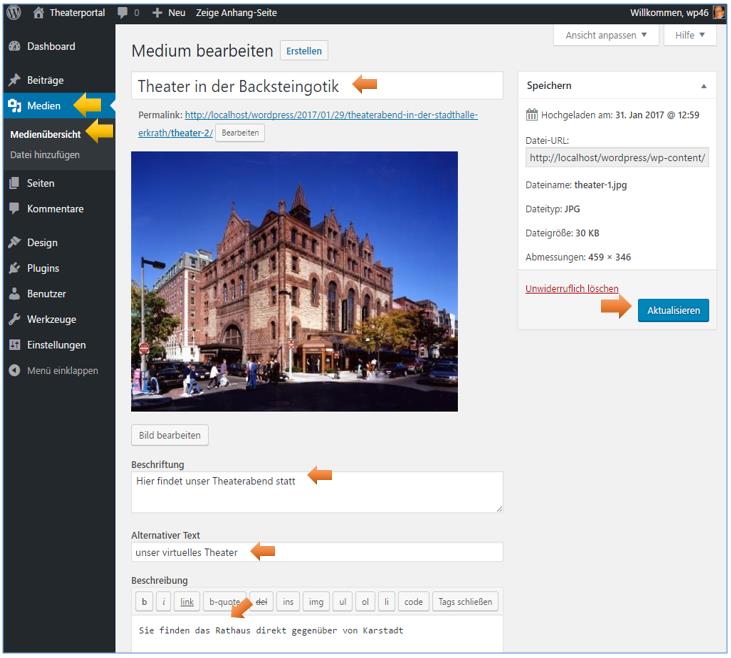This screenshot has height=658, width=731.
Task: Click the Bild bearbeiten button
Action: [x=170, y=435]
